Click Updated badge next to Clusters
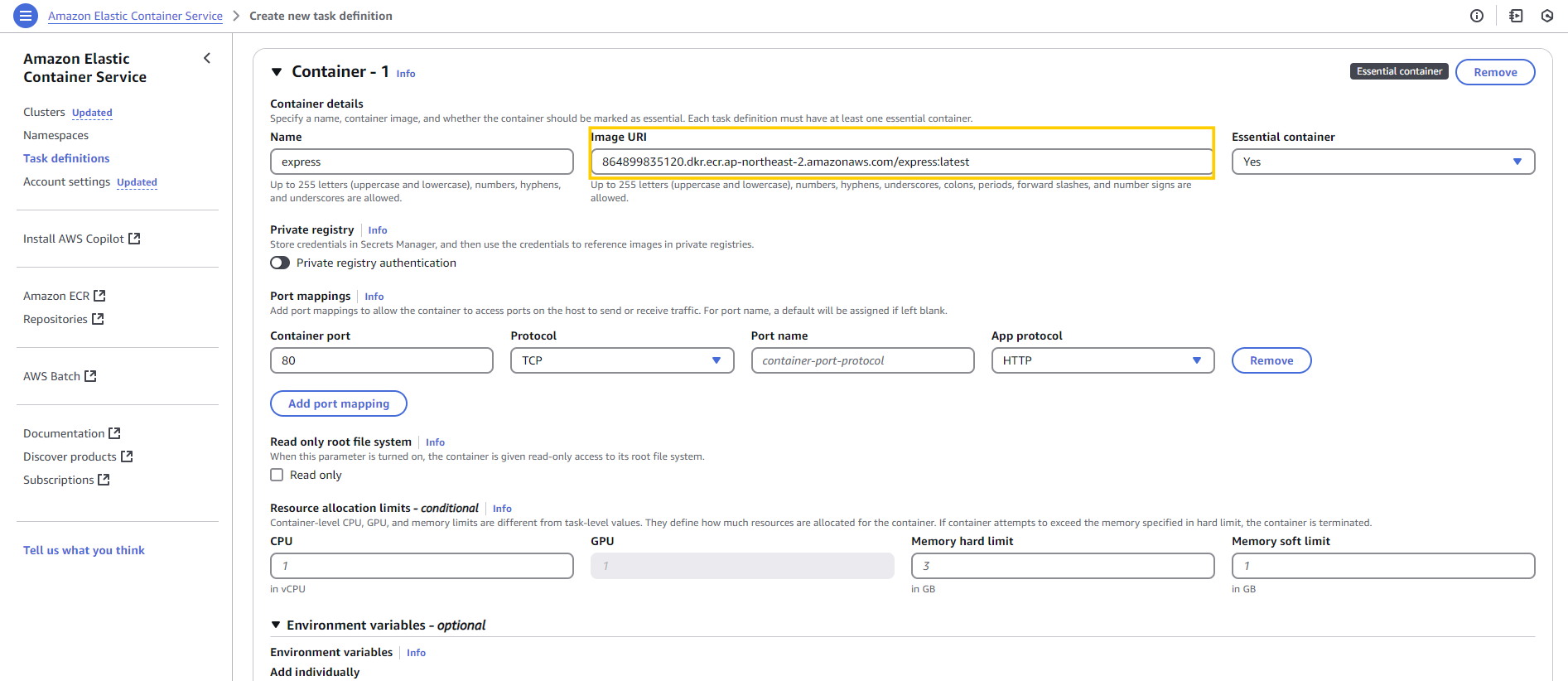1568x681 pixels. [92, 113]
